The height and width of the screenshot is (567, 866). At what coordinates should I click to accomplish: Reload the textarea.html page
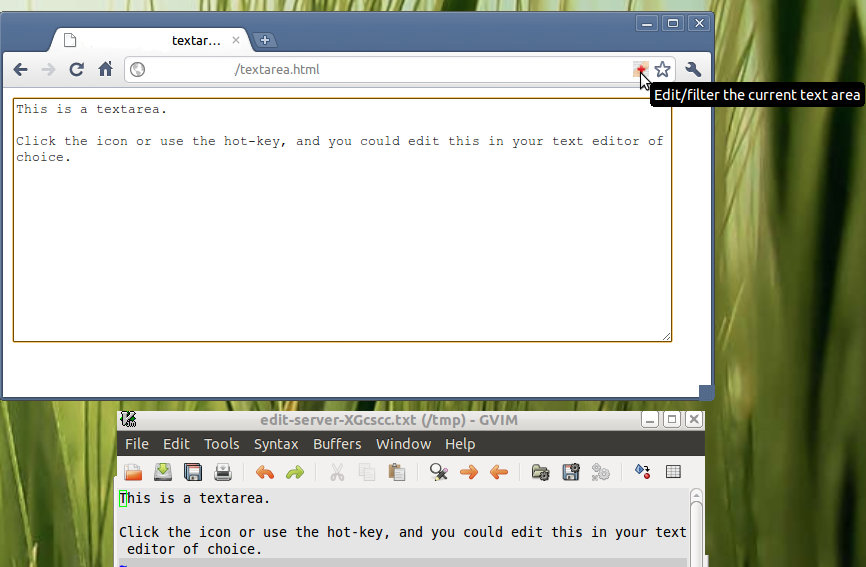click(77, 70)
